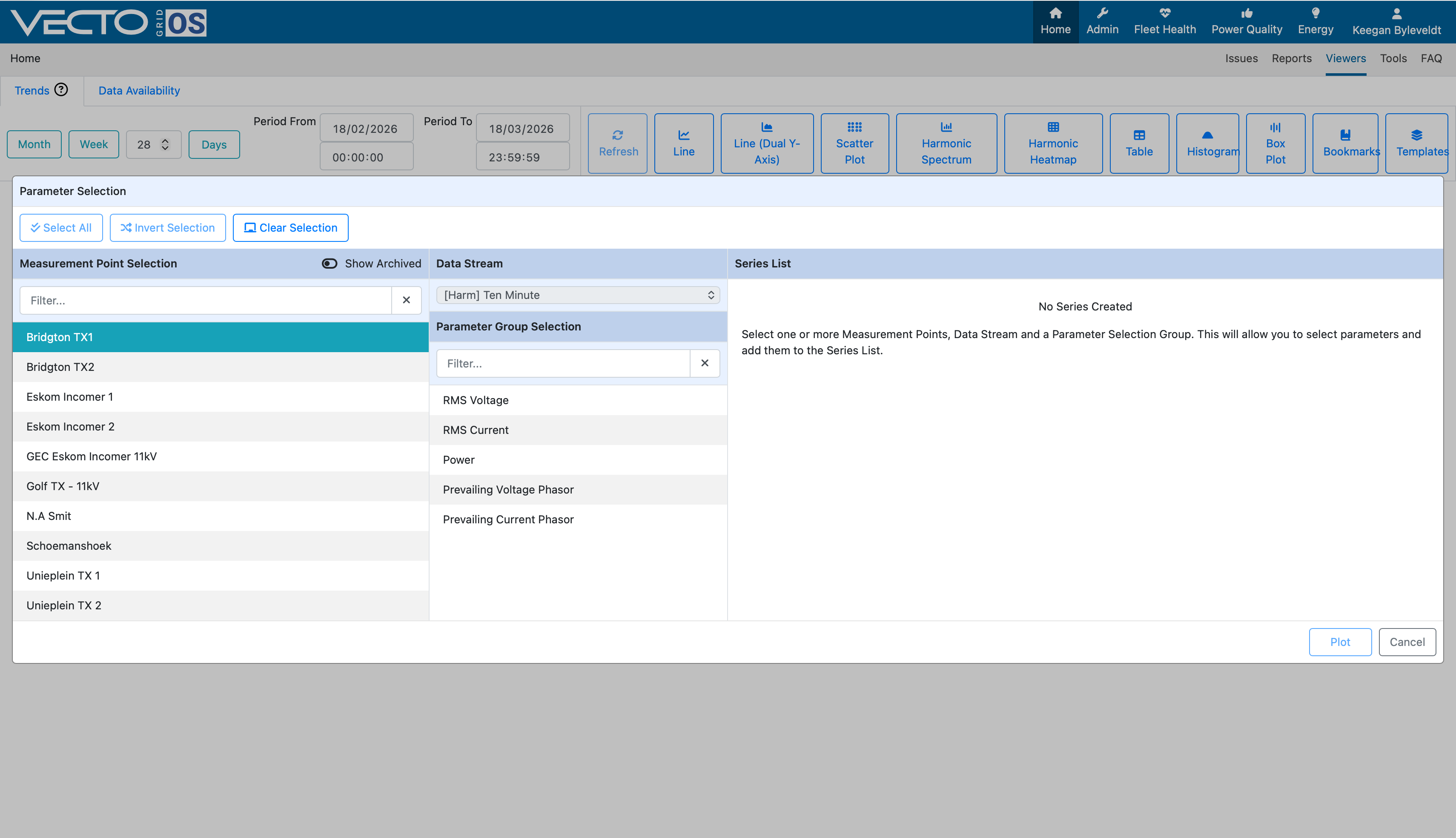Select the Harmonic Spectrum tool

coord(946,143)
